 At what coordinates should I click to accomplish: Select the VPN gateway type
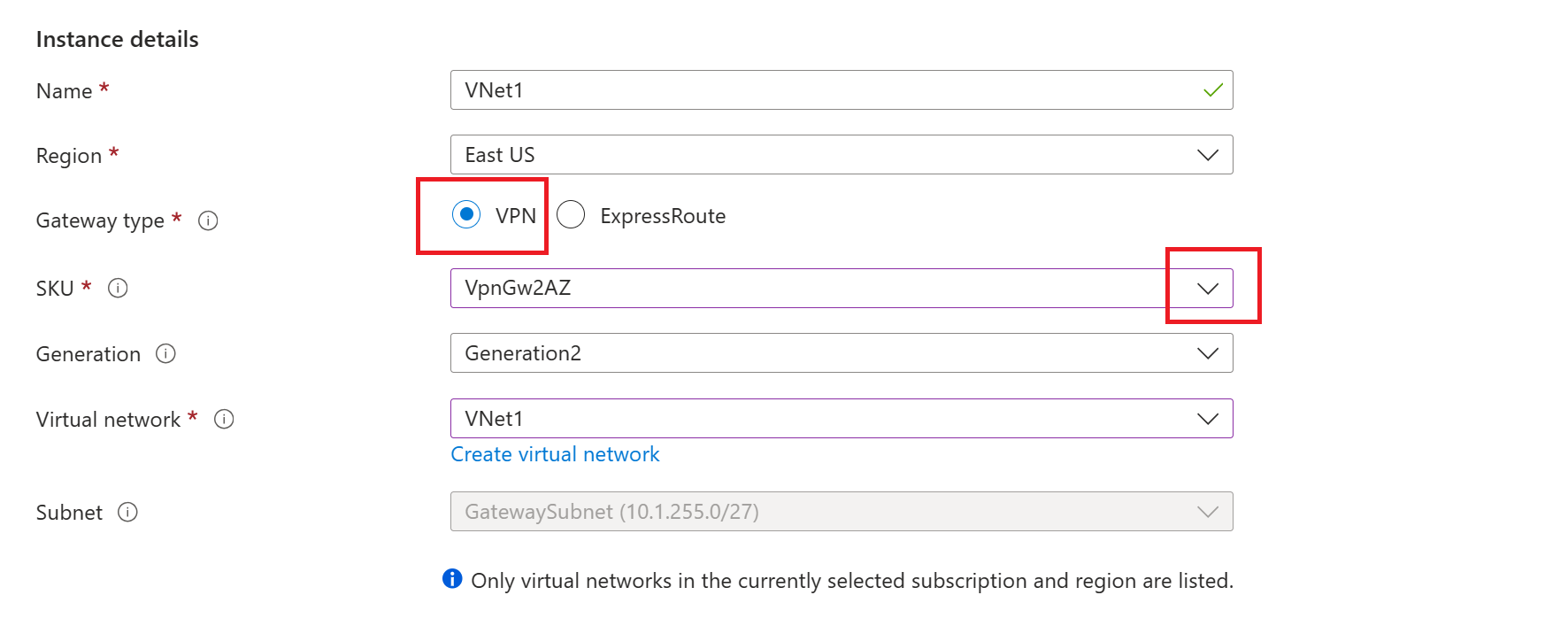coord(466,214)
